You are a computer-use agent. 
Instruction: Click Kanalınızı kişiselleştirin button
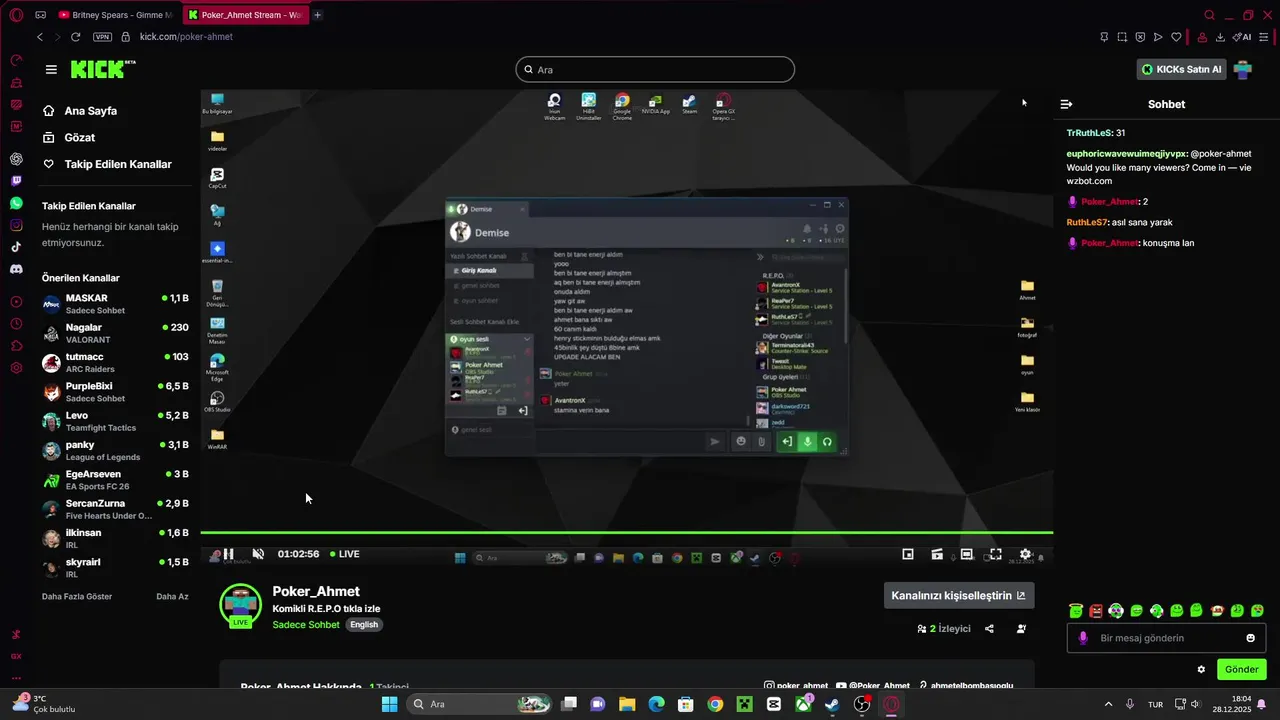tap(959, 595)
